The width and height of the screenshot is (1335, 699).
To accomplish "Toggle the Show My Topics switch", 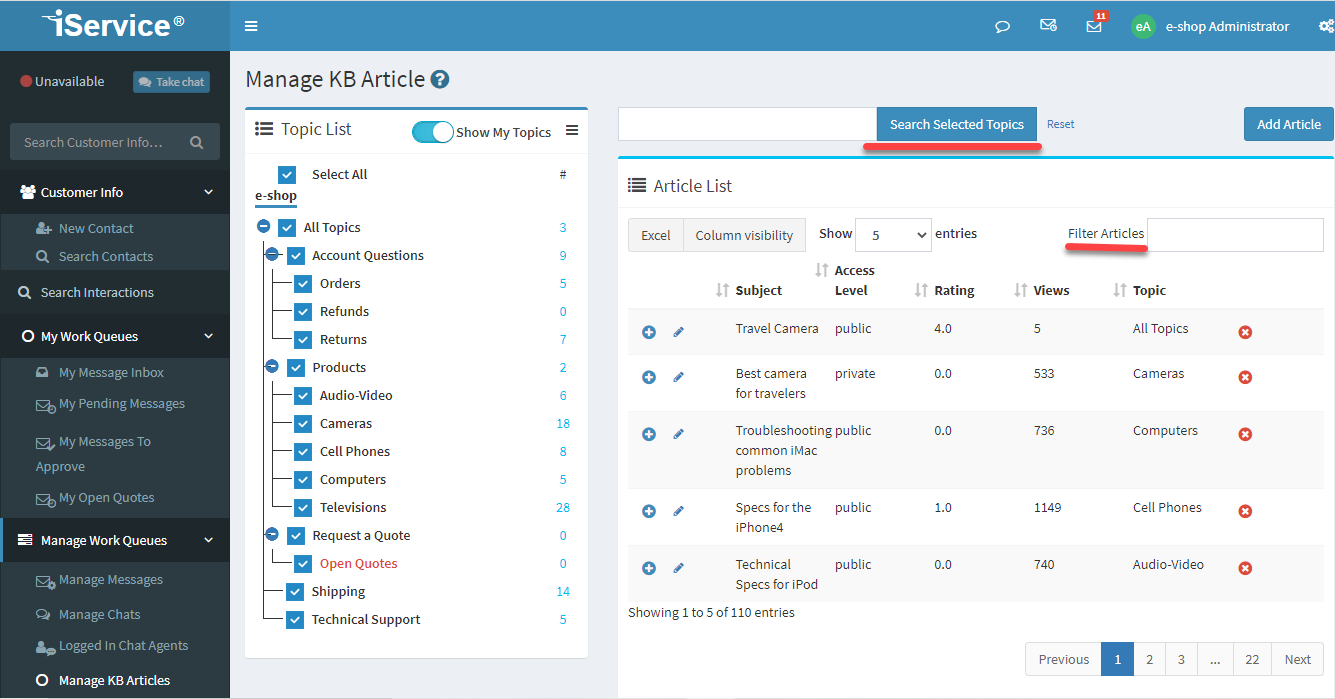I will pyautogui.click(x=432, y=132).
